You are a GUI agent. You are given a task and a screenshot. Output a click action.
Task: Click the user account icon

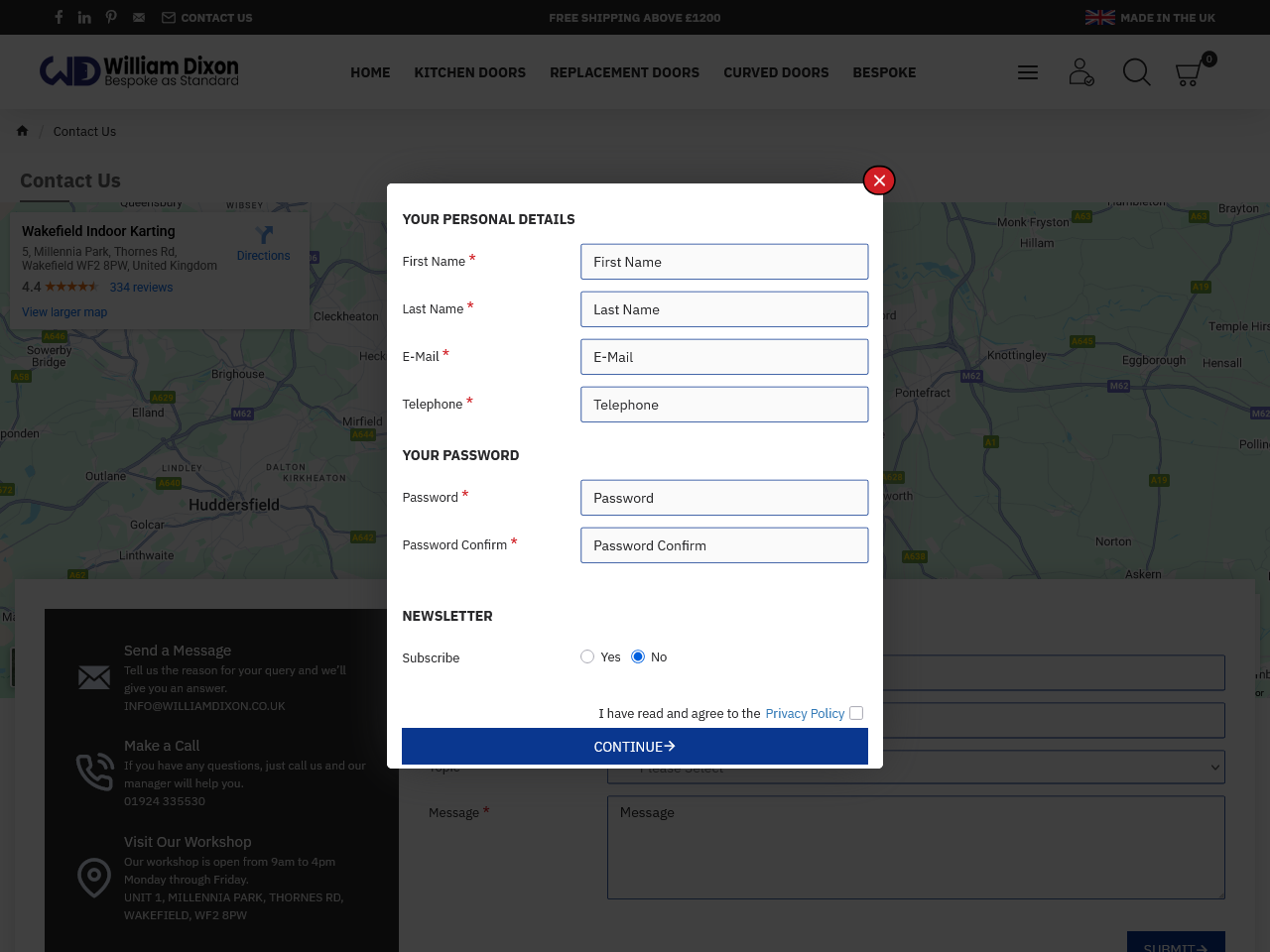pos(1080,72)
